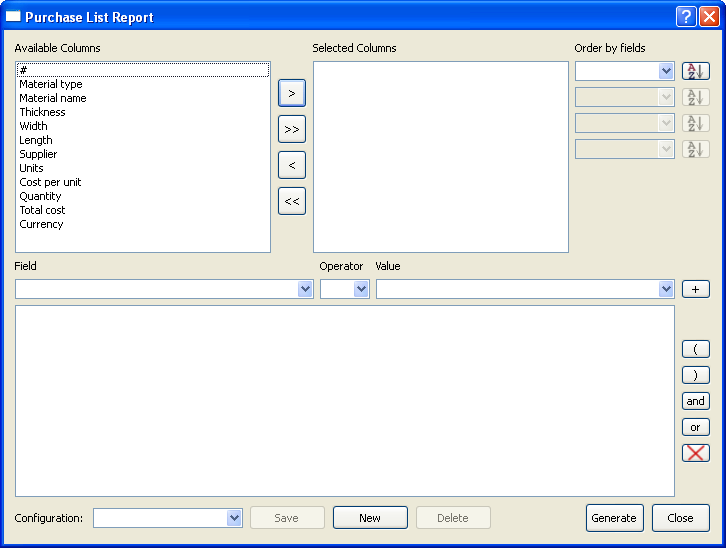Choose Supplier from Available Columns list
Image resolution: width=726 pixels, height=548 pixels.
click(38, 154)
